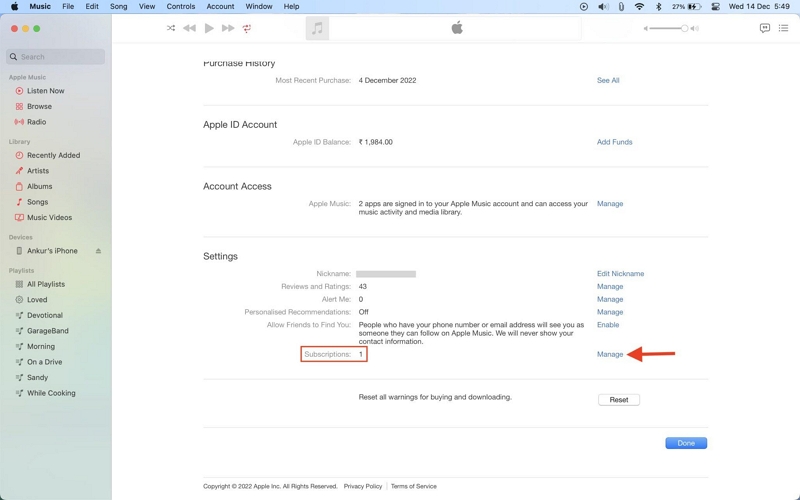Viewport: 800px width, 500px height.
Task: Click the battery status indicator
Action: (x=687, y=7)
